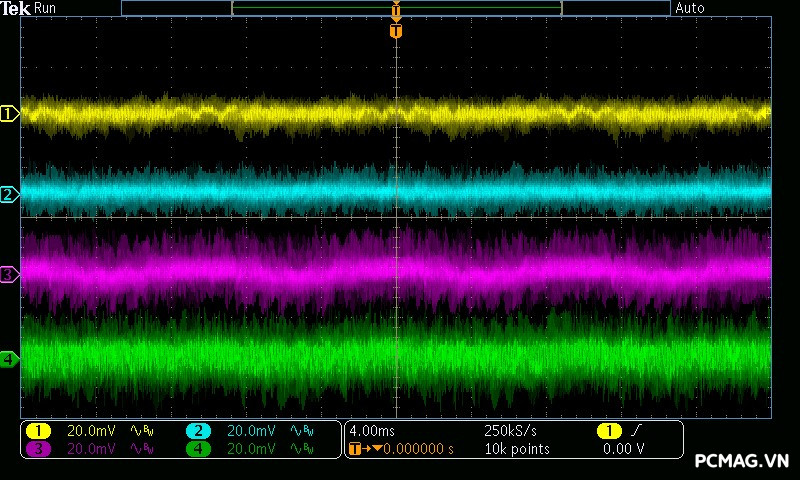Click the magenta channel 3 ground marker

click(9, 274)
